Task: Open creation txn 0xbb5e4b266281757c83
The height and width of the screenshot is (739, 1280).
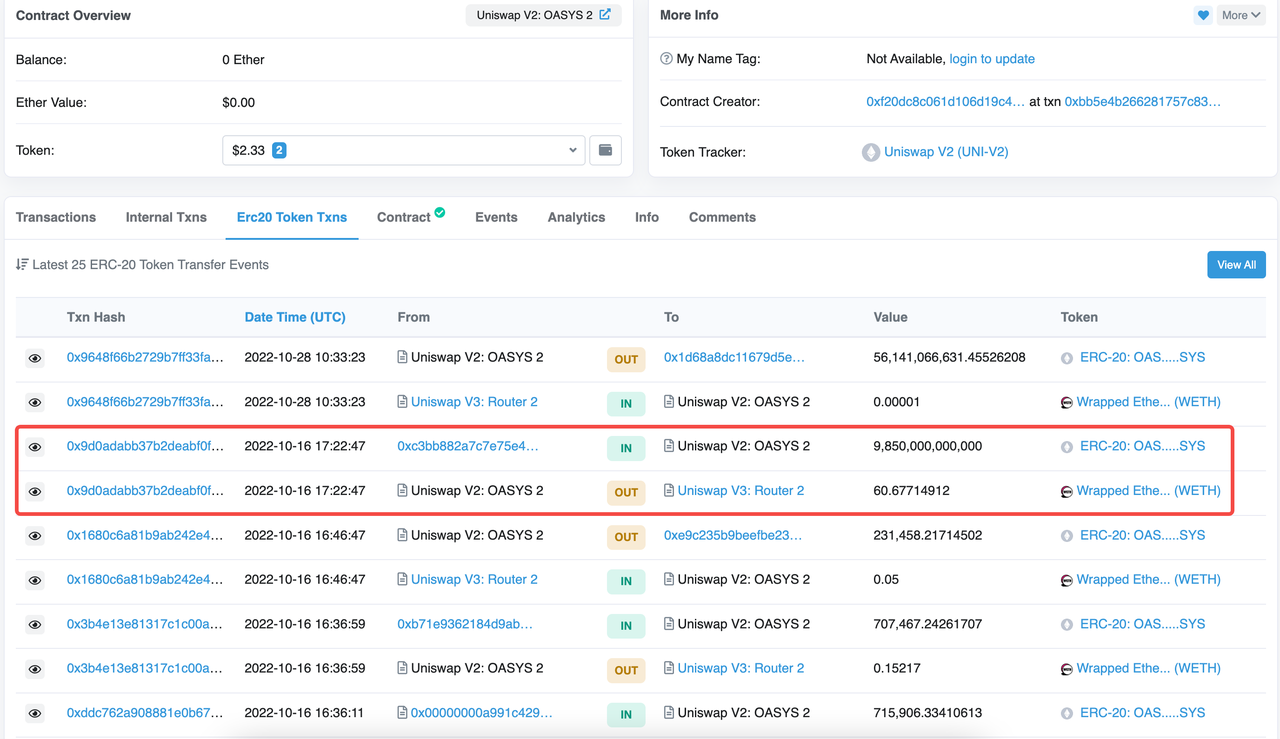Action: click(1143, 102)
